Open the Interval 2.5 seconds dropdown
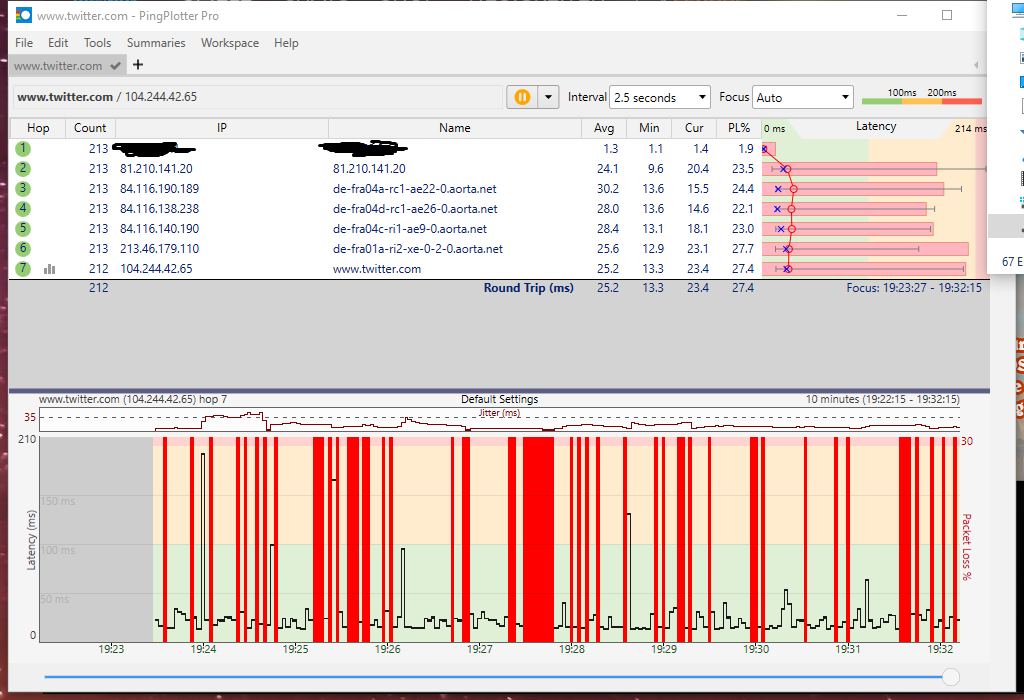Image resolution: width=1024 pixels, height=700 pixels. click(659, 98)
